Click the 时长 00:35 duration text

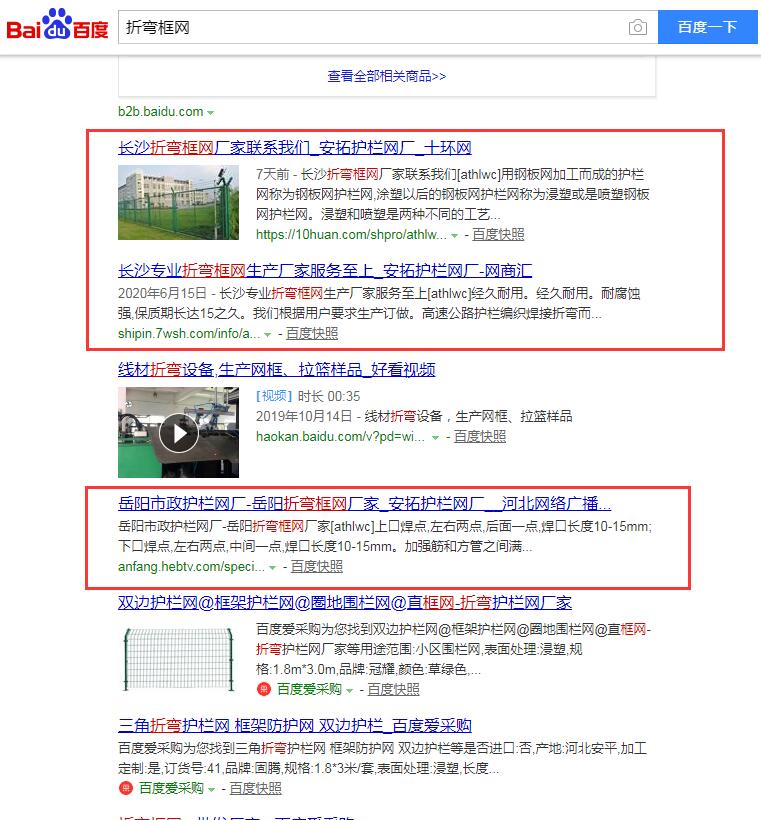pyautogui.click(x=329, y=396)
